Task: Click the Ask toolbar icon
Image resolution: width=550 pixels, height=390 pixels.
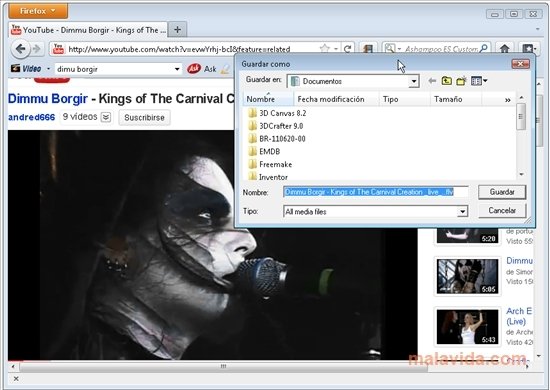Action: pyautogui.click(x=194, y=69)
